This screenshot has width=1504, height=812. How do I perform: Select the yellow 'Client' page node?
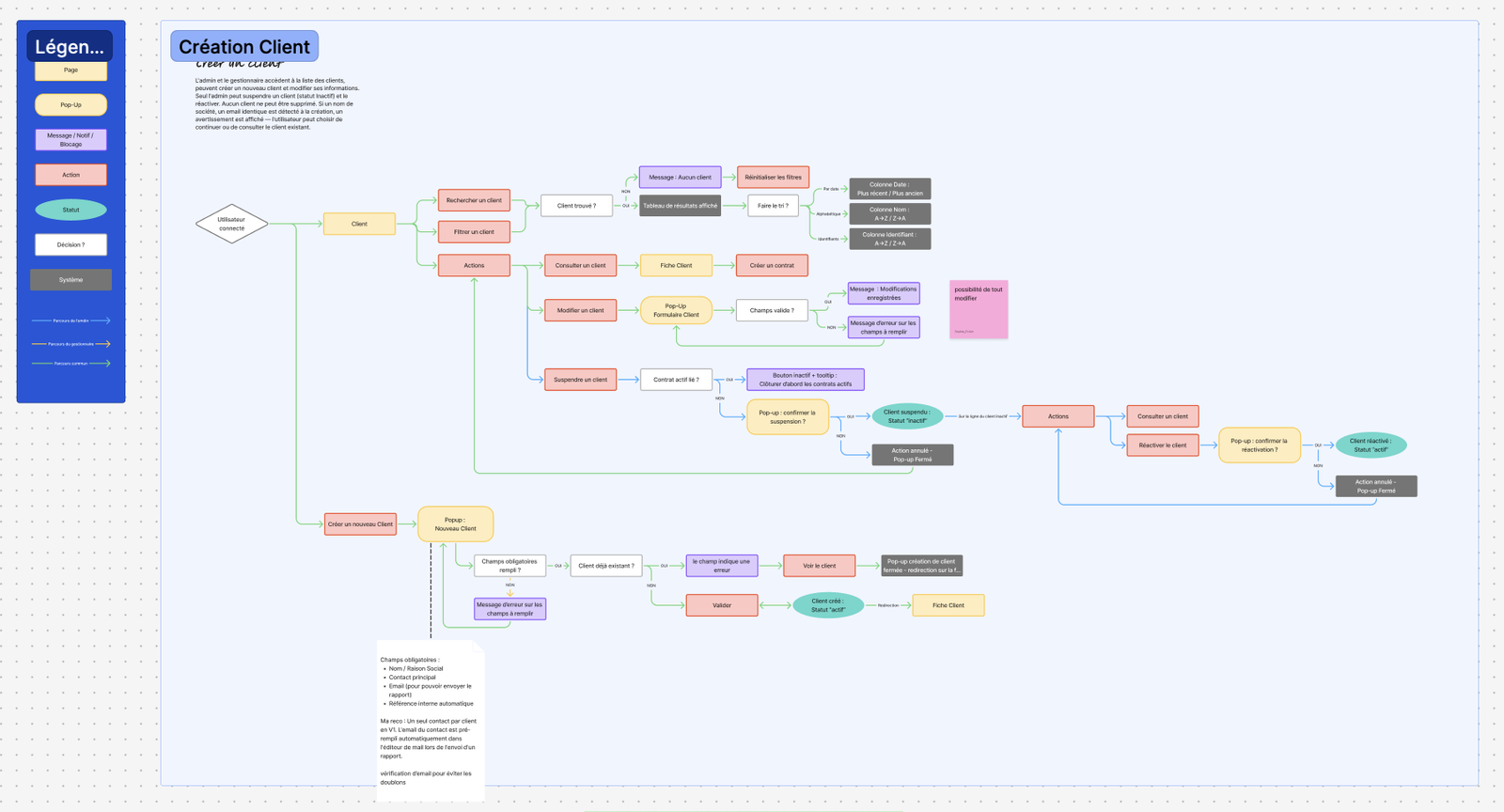tap(359, 224)
